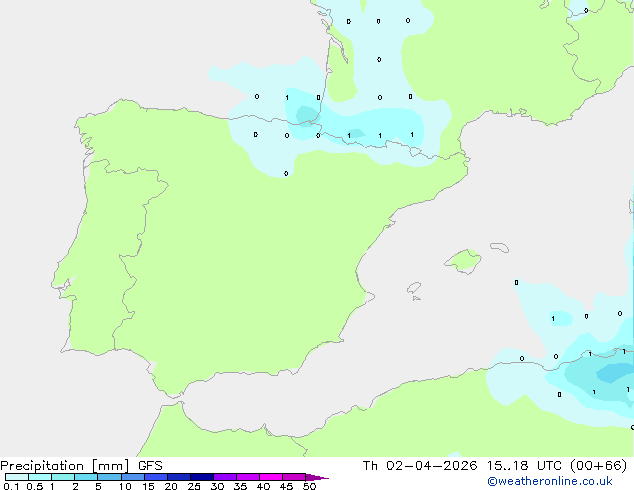
Task: Select the 2–5 mm legend color swatch
Action: point(86,477)
